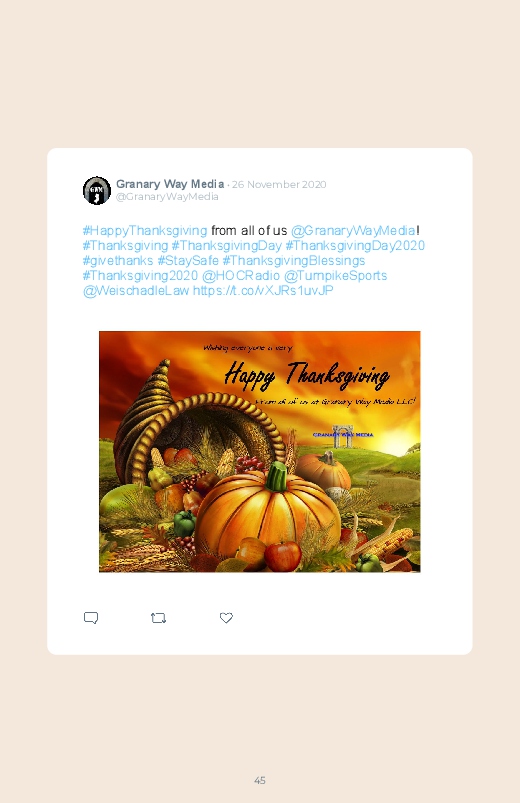520x803 pixels.
Task: Open the #StaySafe hashtag
Action: pos(188,260)
